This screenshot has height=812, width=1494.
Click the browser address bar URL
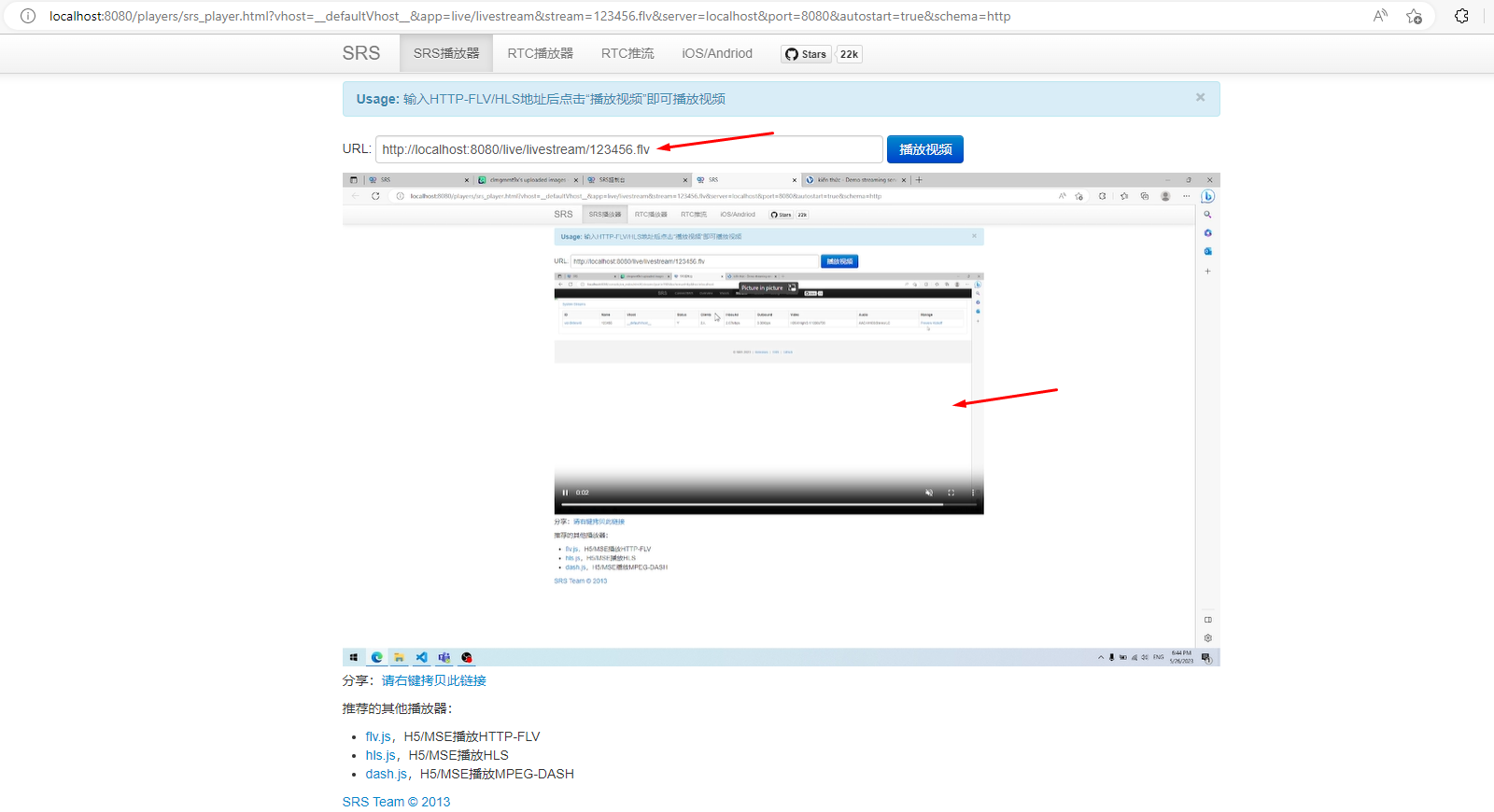[529, 16]
